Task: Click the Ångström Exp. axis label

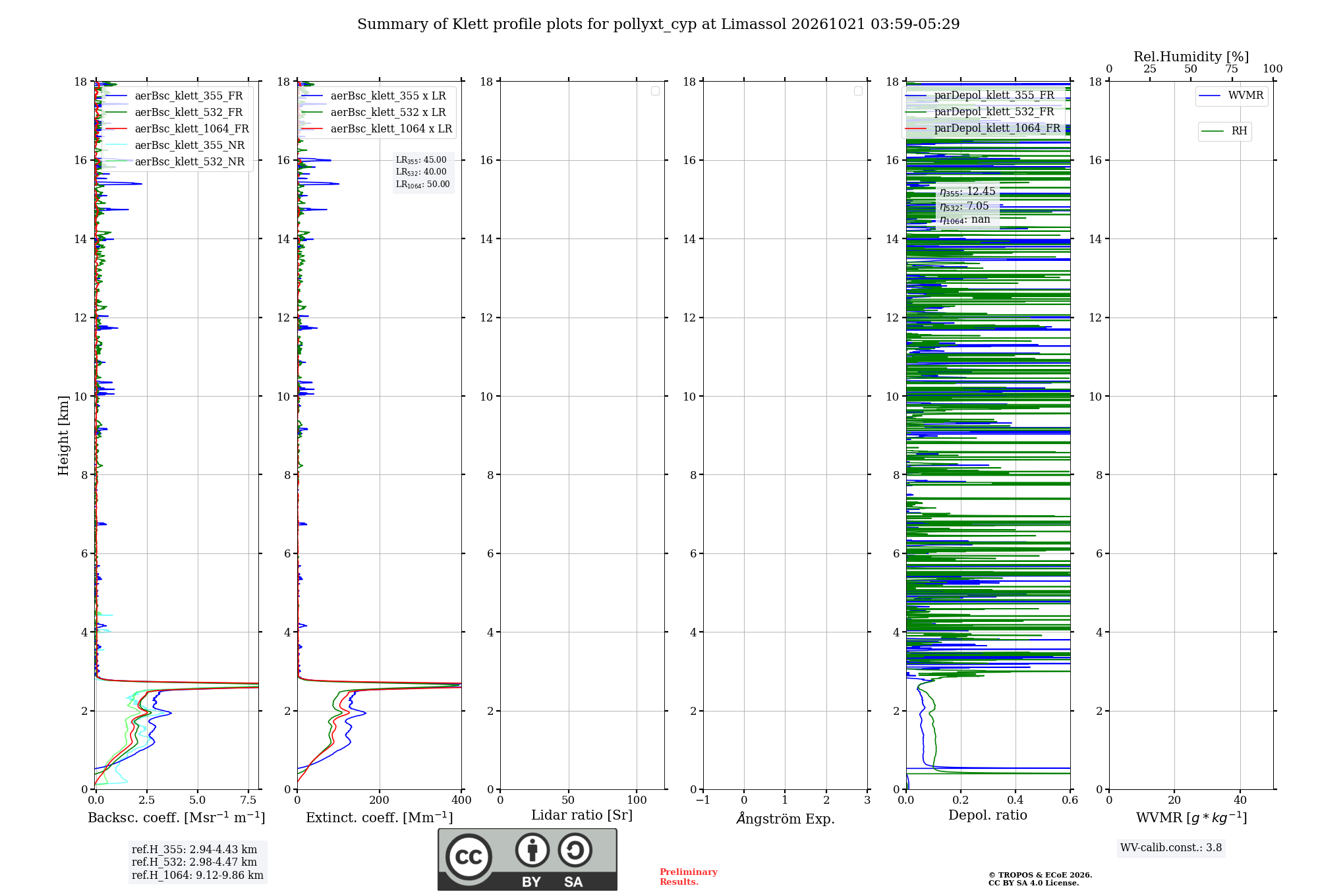Action: pyautogui.click(x=786, y=818)
